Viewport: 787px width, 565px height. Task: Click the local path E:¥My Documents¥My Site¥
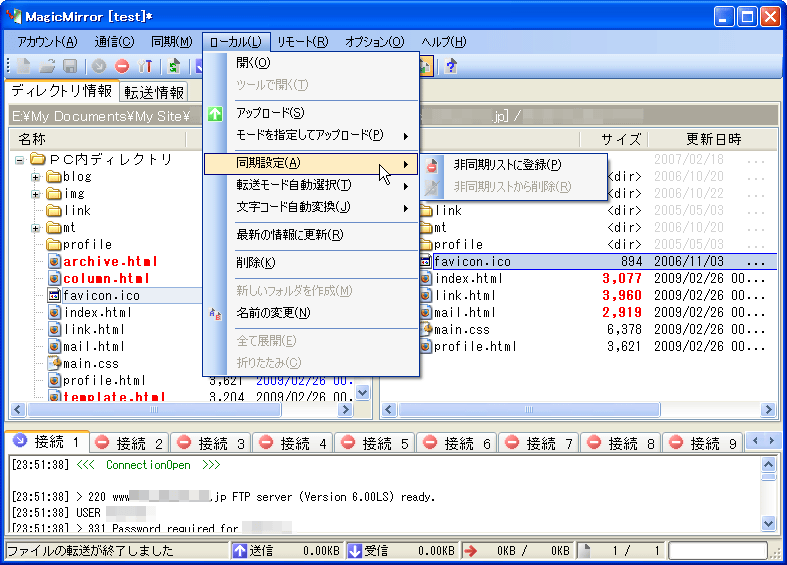pyautogui.click(x=101, y=116)
